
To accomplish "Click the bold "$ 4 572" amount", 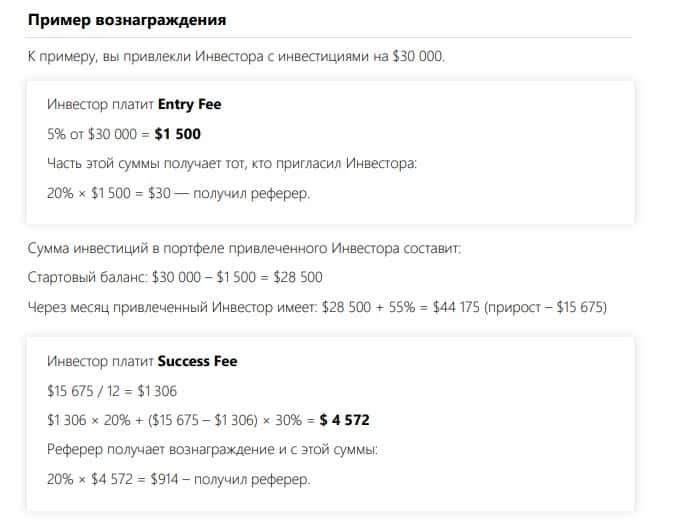I will [x=344, y=420].
